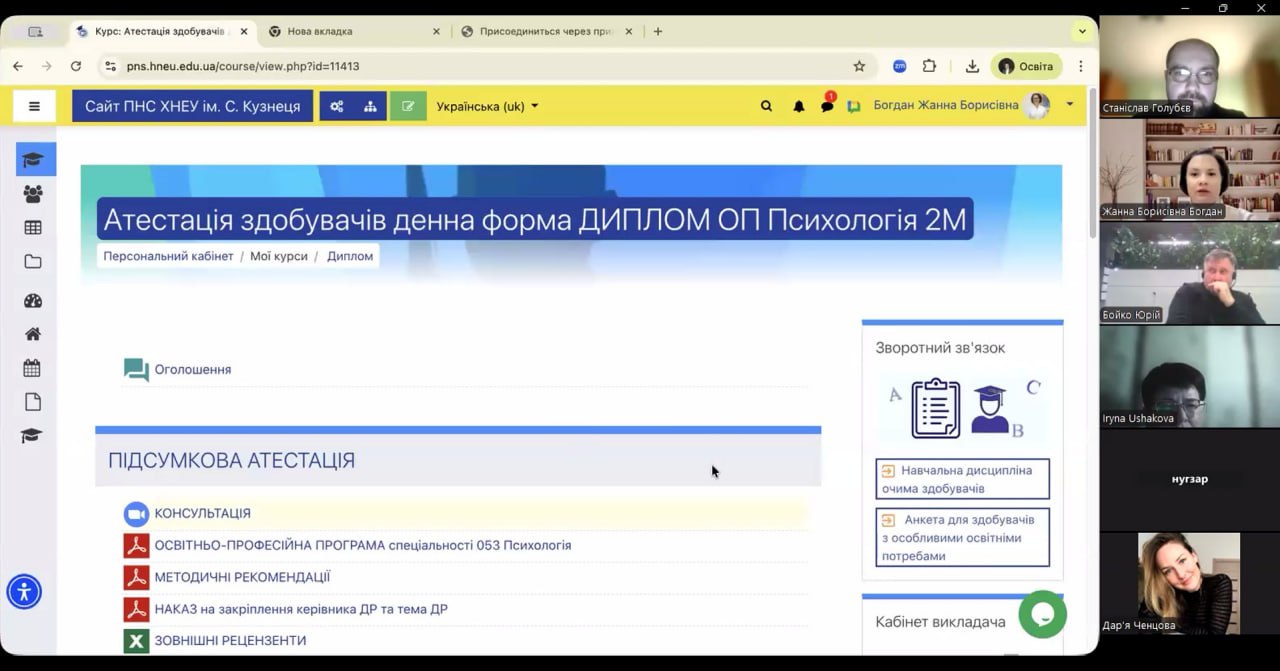Open the browser tab list dropdown arrow
1280x671 pixels.
(1082, 31)
